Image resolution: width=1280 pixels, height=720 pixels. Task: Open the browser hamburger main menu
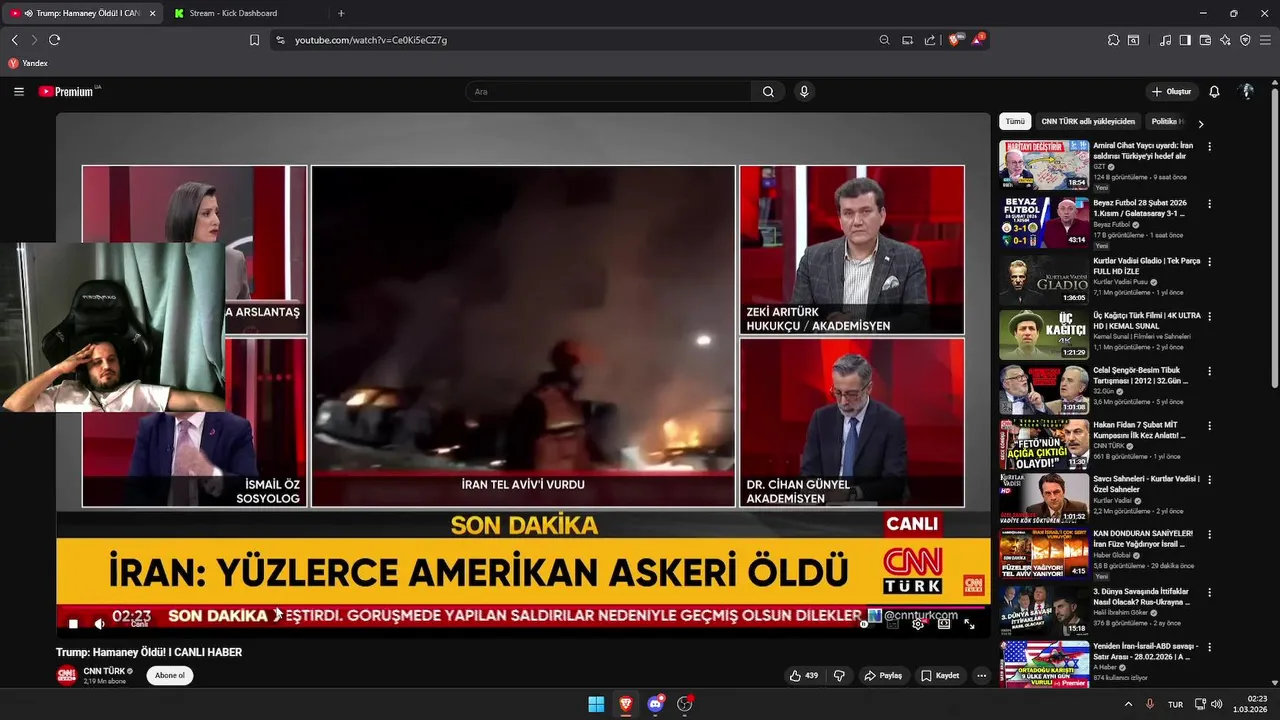pos(1265,40)
